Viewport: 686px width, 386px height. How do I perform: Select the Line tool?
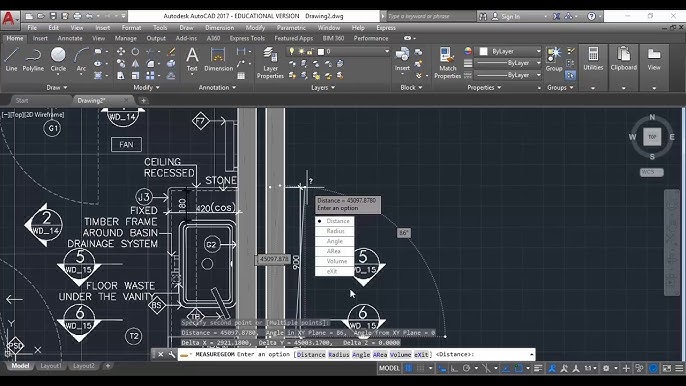point(11,59)
